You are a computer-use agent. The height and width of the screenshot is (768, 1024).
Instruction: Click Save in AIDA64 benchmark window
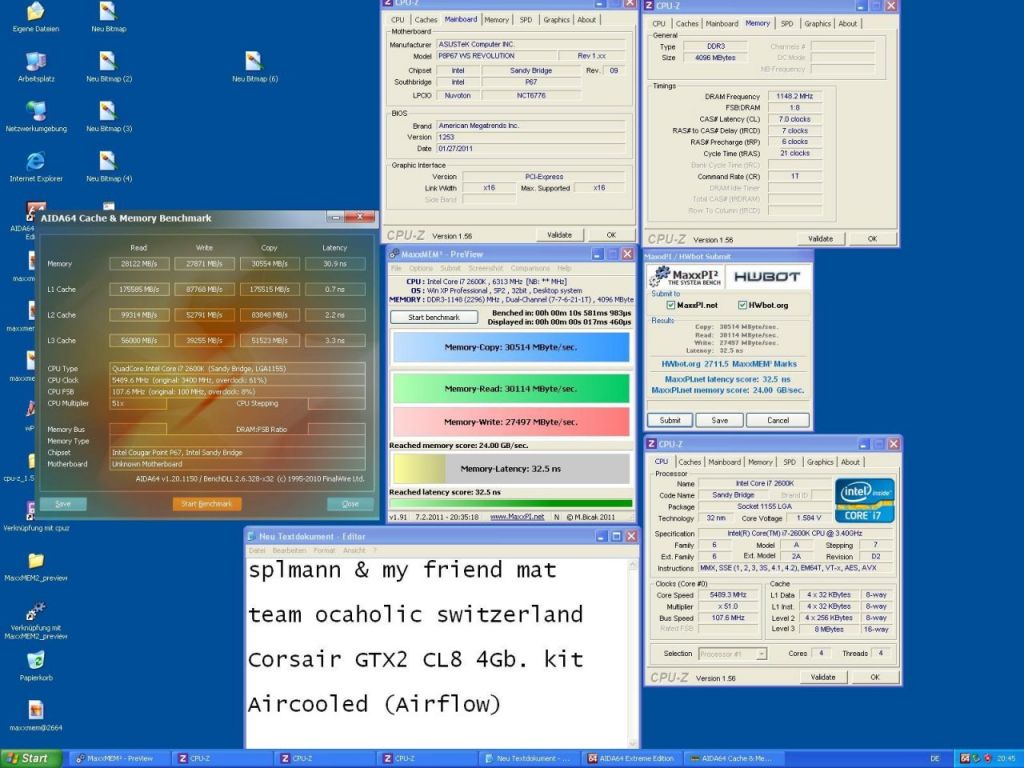pyautogui.click(x=63, y=504)
